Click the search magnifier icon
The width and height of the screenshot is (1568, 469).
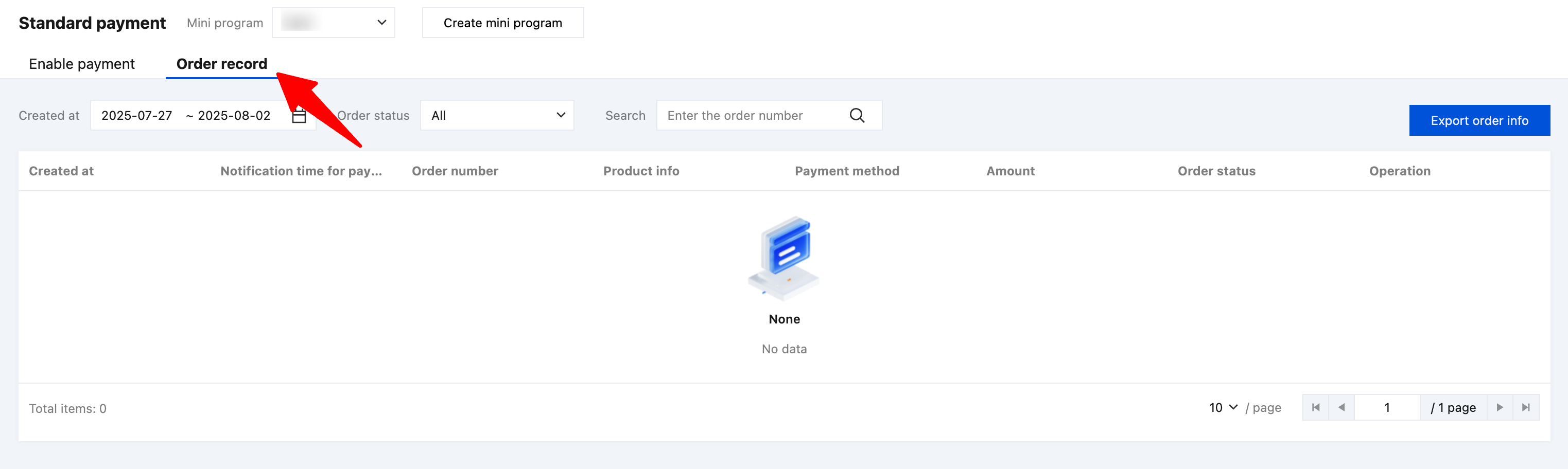[x=857, y=116]
